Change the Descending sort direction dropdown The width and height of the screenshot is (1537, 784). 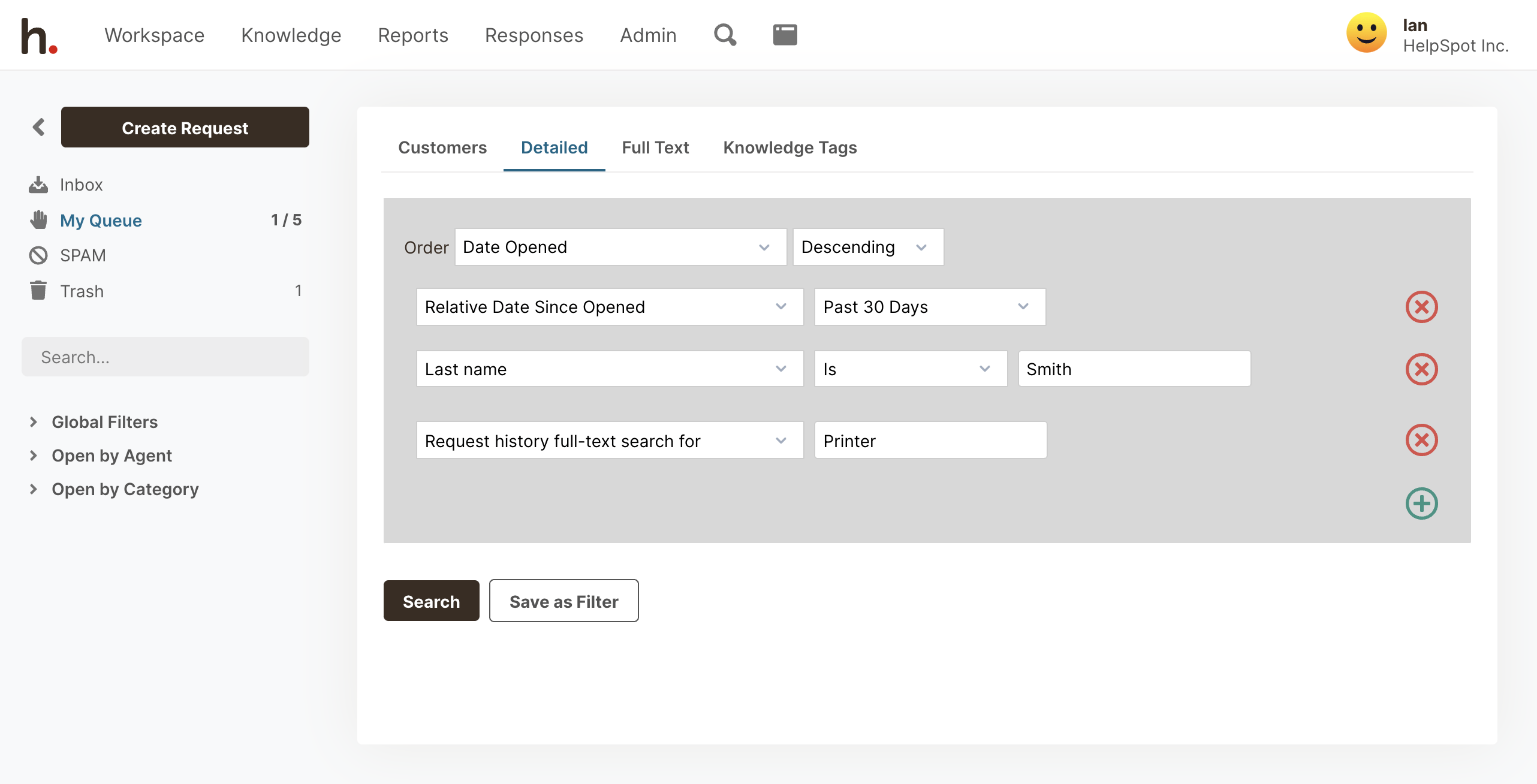(867, 247)
